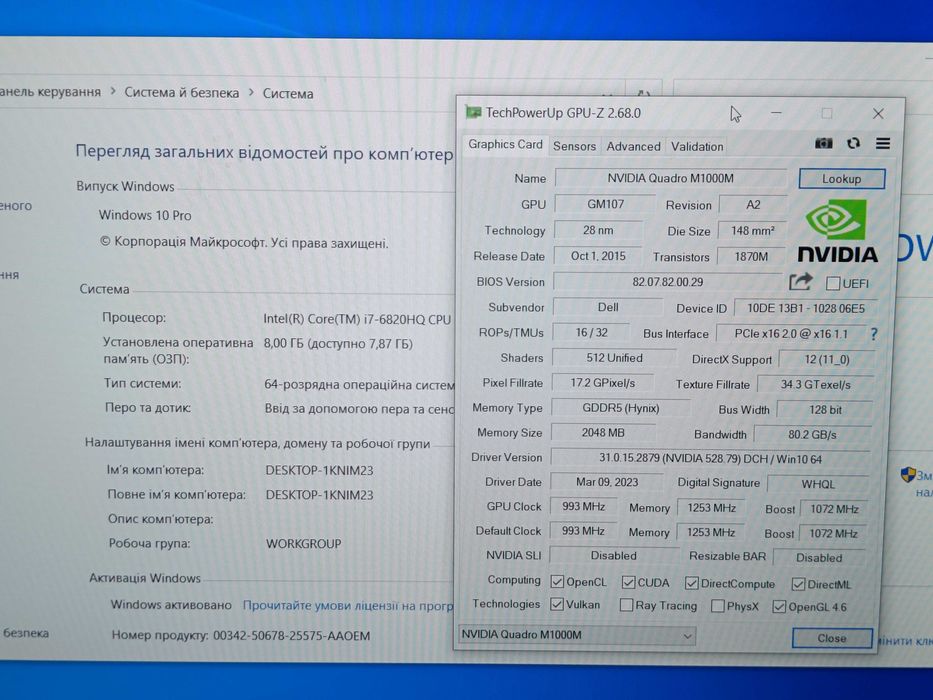Click the shield icon in System window
The height and width of the screenshot is (700, 933).
click(907, 475)
